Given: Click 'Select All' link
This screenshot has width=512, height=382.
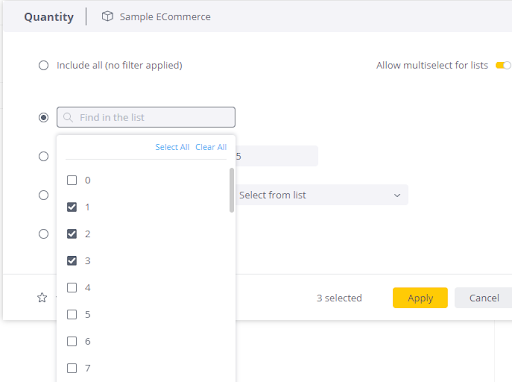Looking at the screenshot, I should click(172, 147).
